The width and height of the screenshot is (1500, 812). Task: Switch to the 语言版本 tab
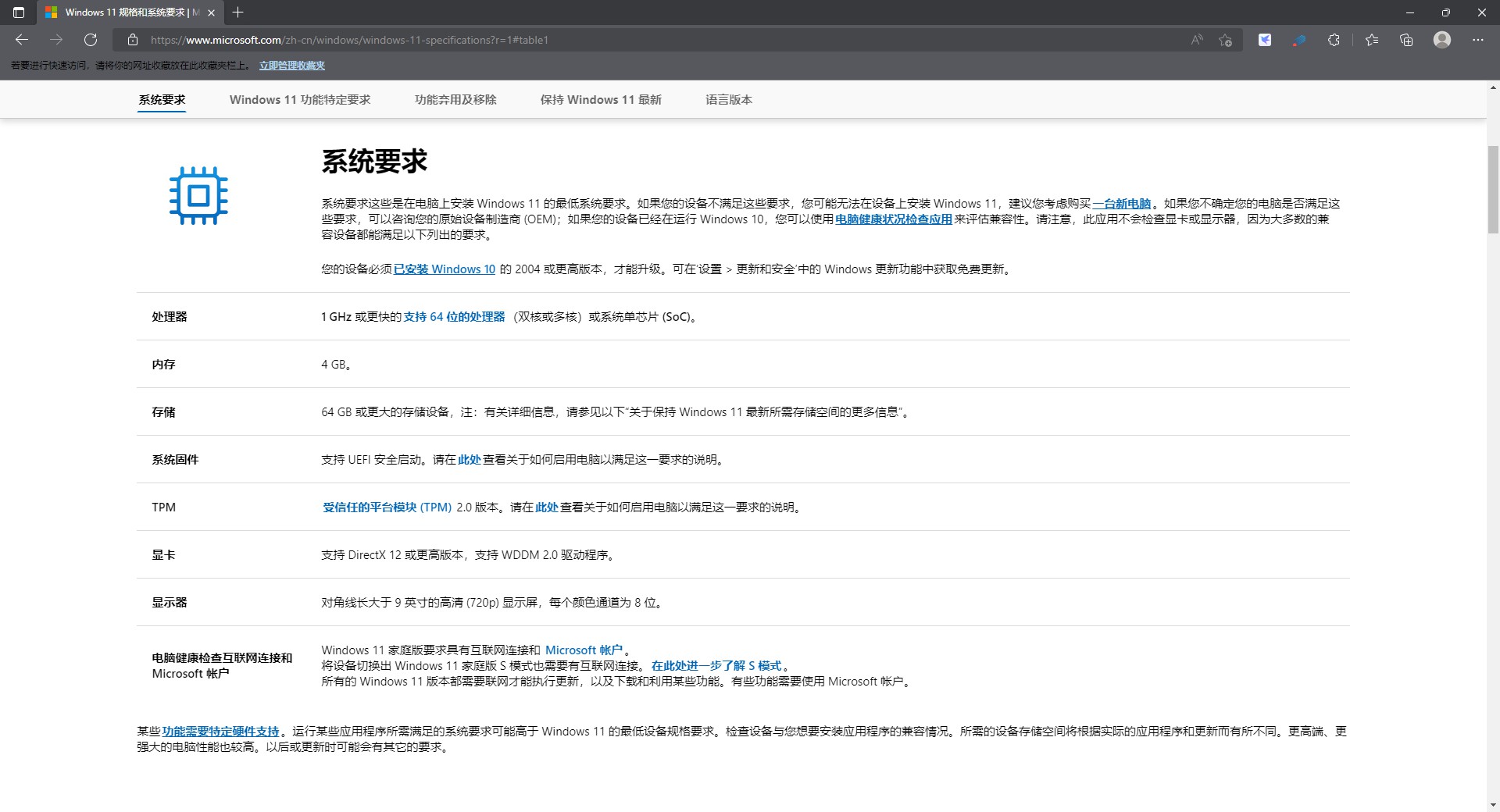728,99
